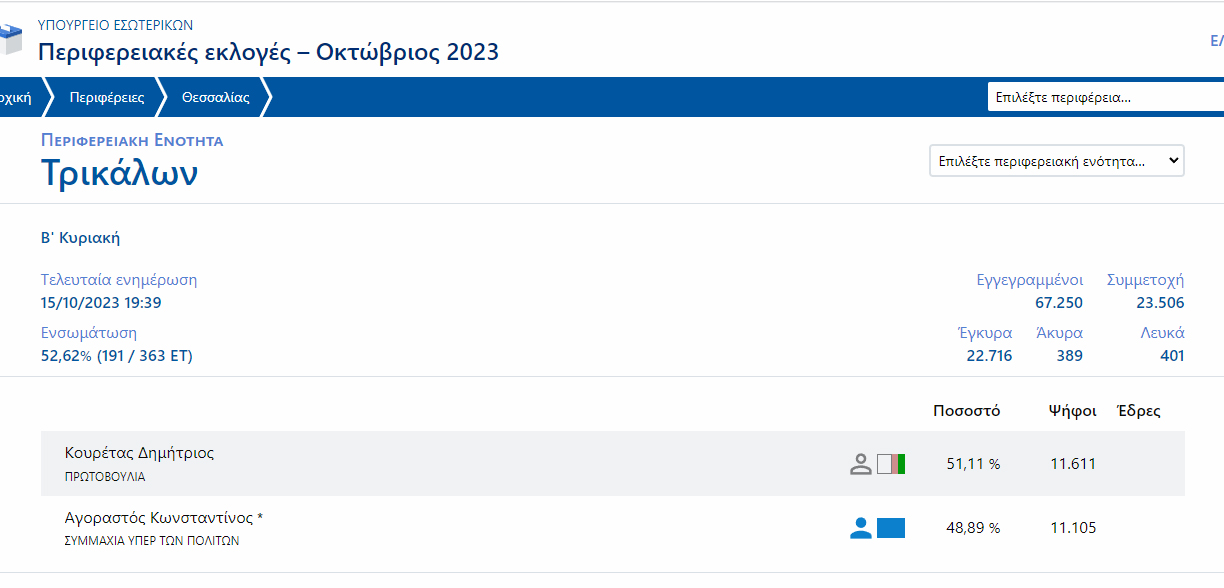Navigate to Θεσσαλίας breadcrumb
This screenshot has width=1224, height=588.
point(216,97)
